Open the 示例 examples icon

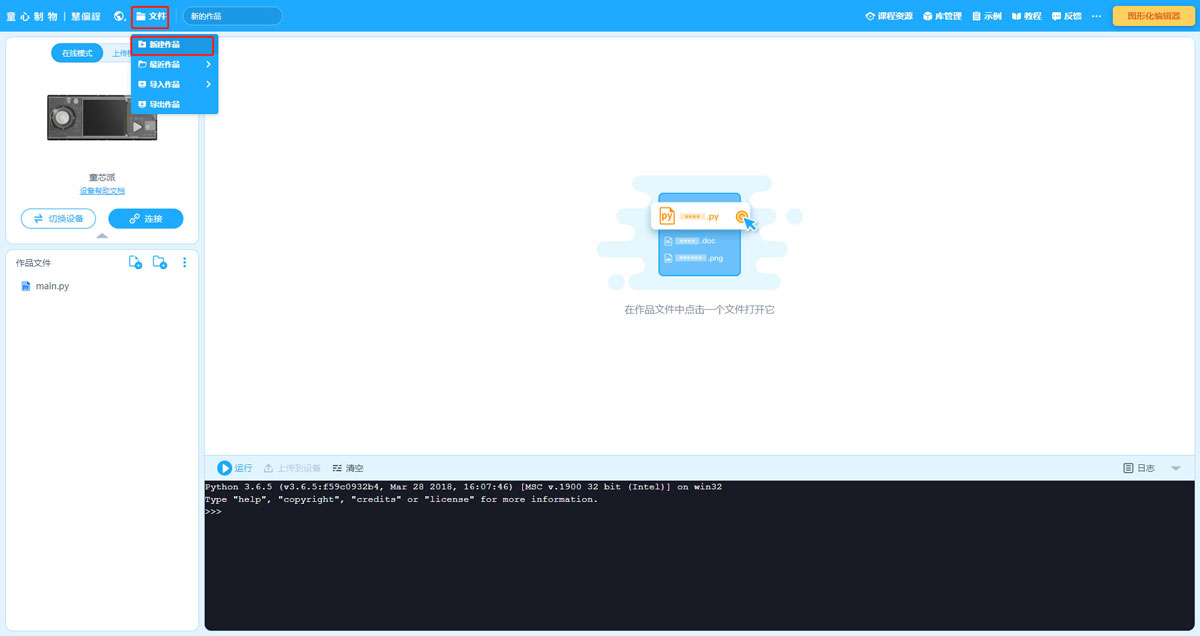coord(986,15)
